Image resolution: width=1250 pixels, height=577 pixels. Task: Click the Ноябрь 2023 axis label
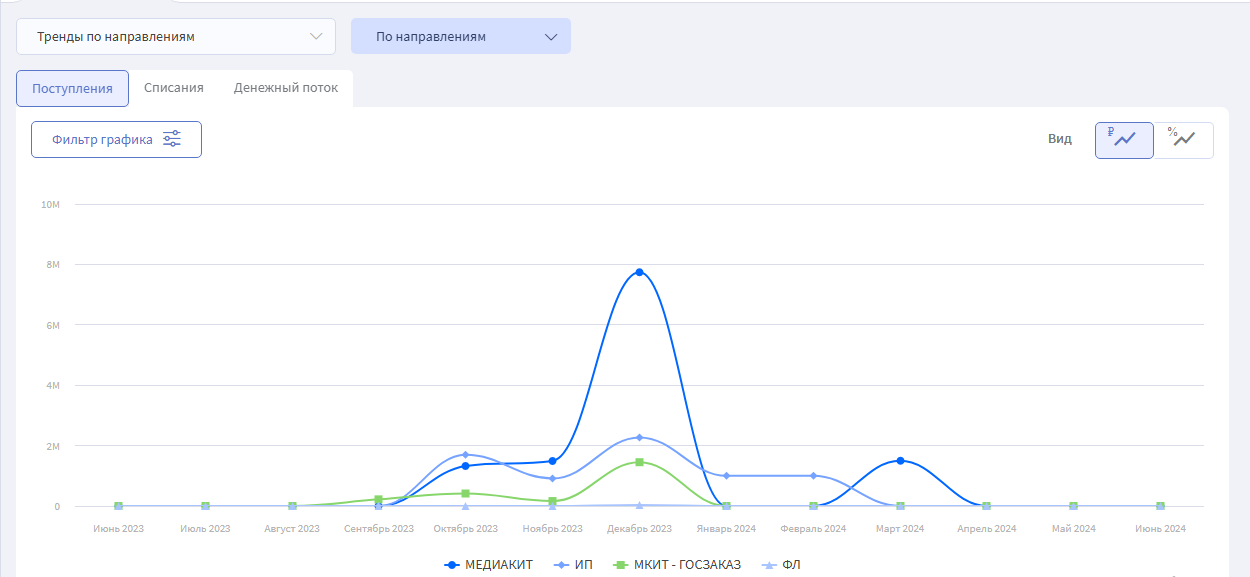coord(552,528)
